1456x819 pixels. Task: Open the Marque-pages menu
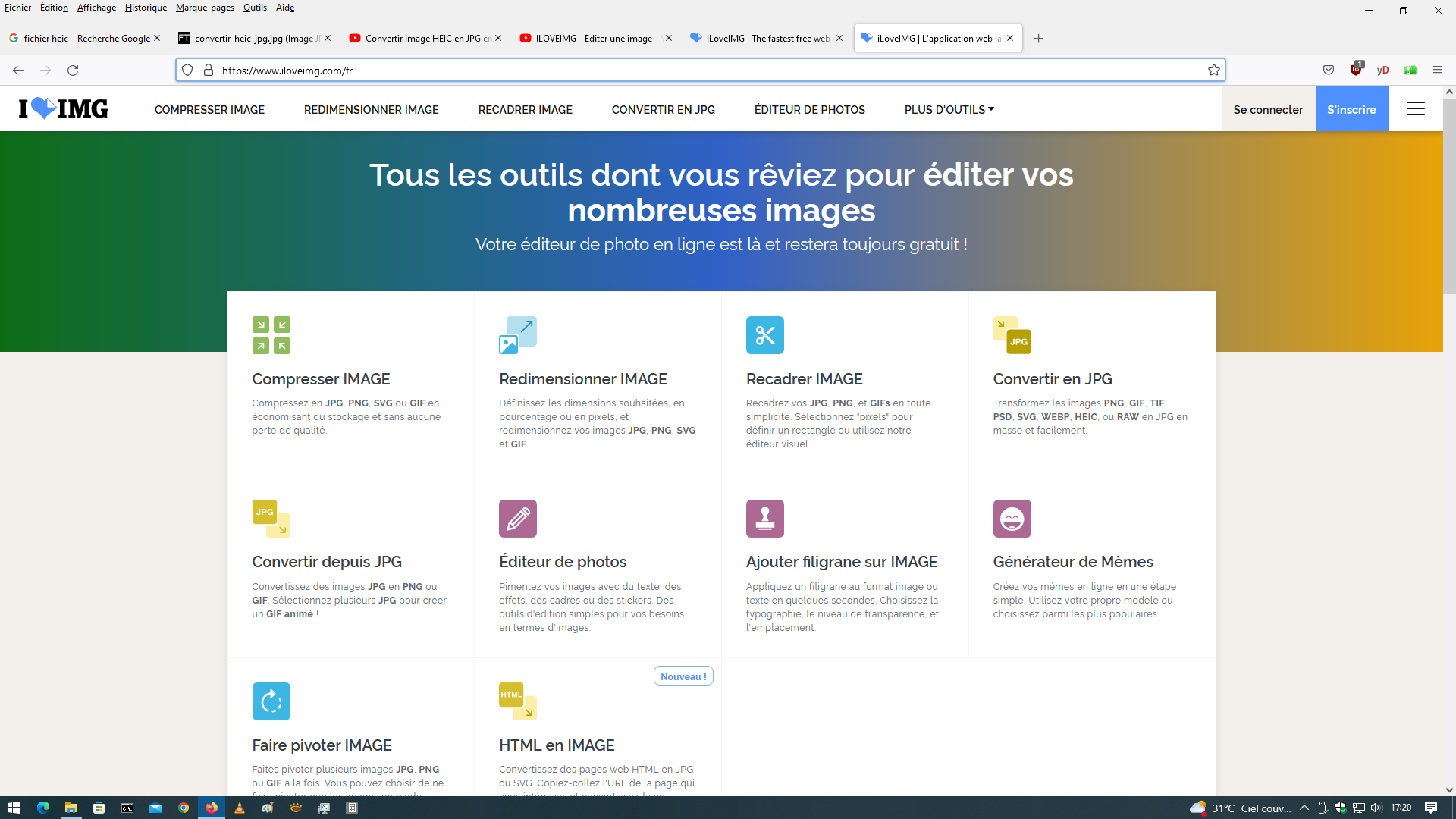click(205, 8)
